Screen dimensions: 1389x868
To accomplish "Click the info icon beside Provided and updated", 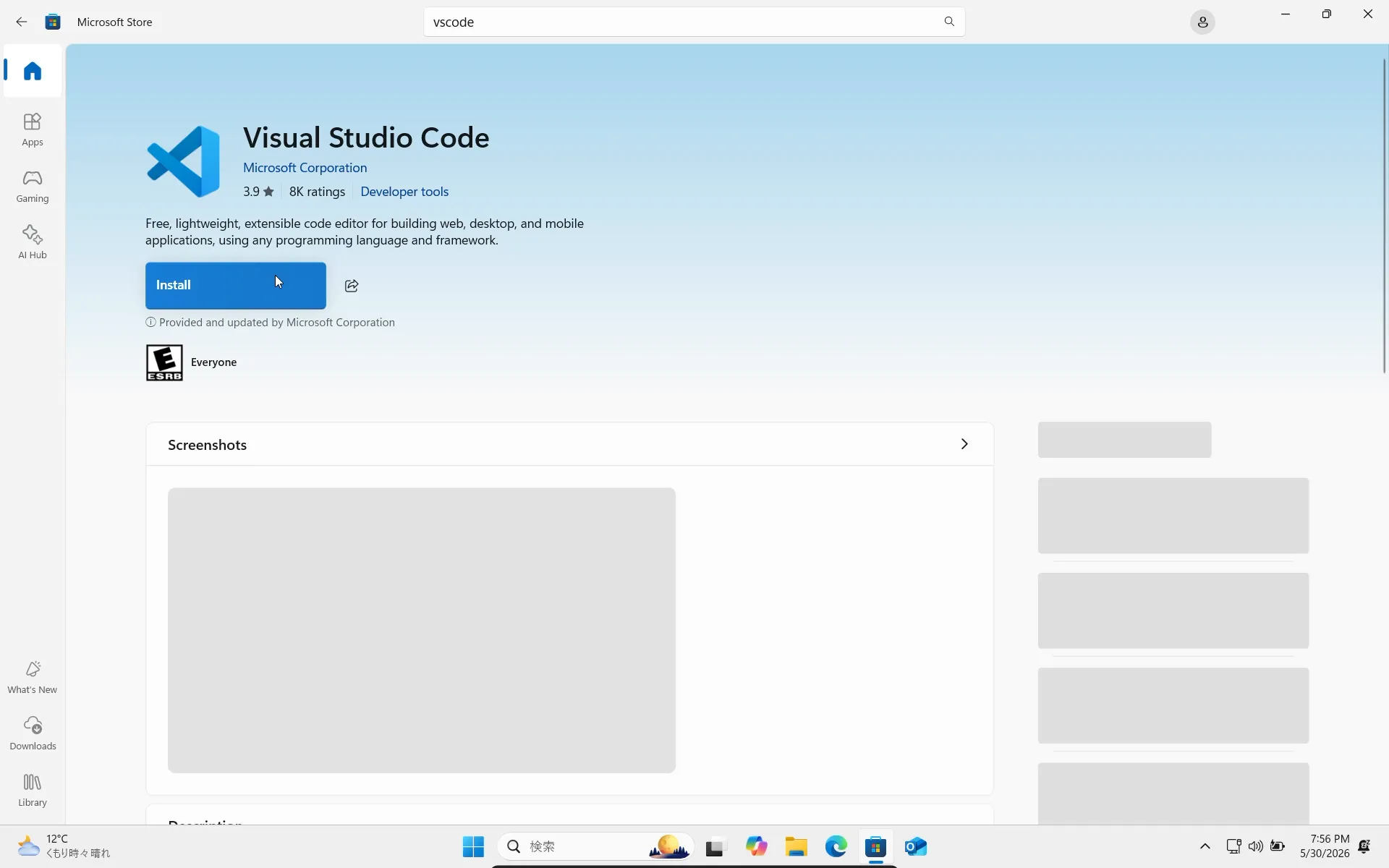I will [150, 323].
